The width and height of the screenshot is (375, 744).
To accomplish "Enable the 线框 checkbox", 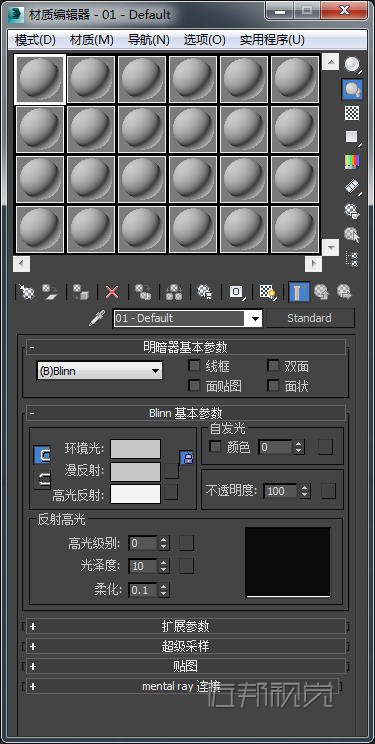I will pos(194,365).
